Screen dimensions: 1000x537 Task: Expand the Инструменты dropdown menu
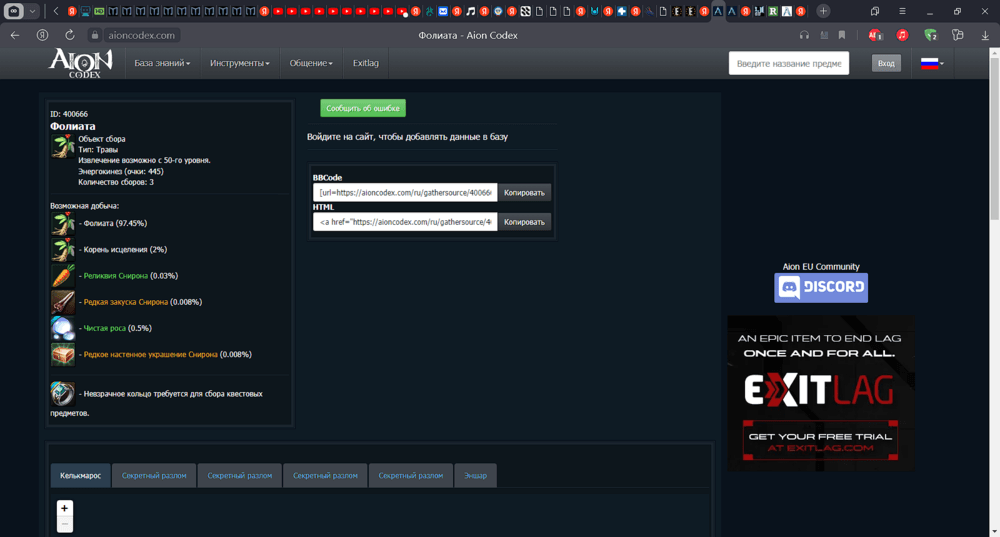pyautogui.click(x=239, y=63)
